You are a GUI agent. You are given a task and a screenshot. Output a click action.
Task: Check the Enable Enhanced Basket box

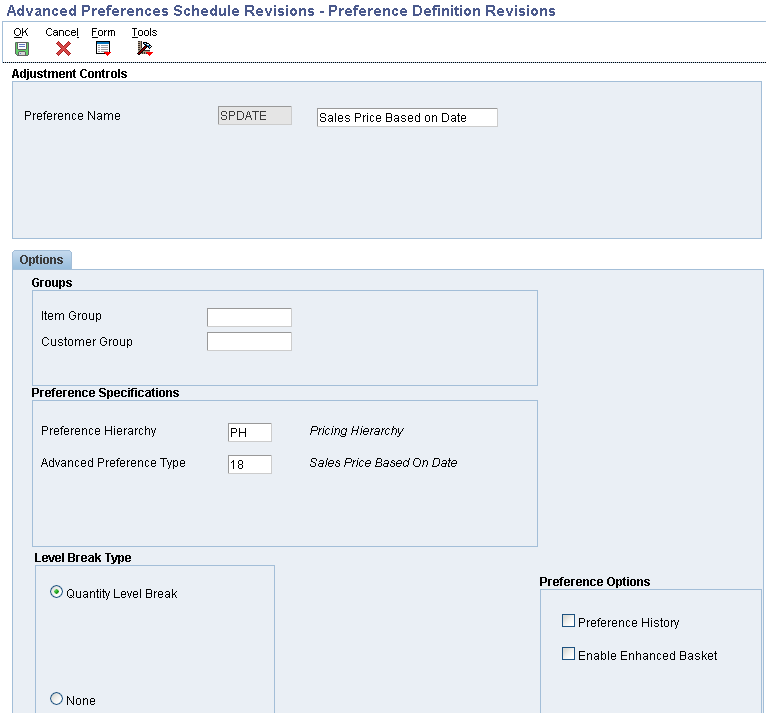click(568, 654)
